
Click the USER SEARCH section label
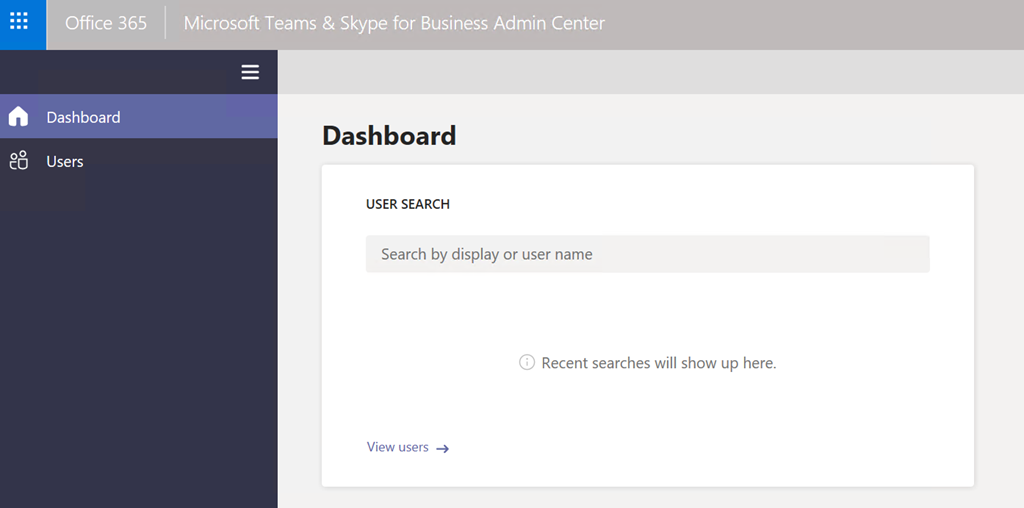408,204
